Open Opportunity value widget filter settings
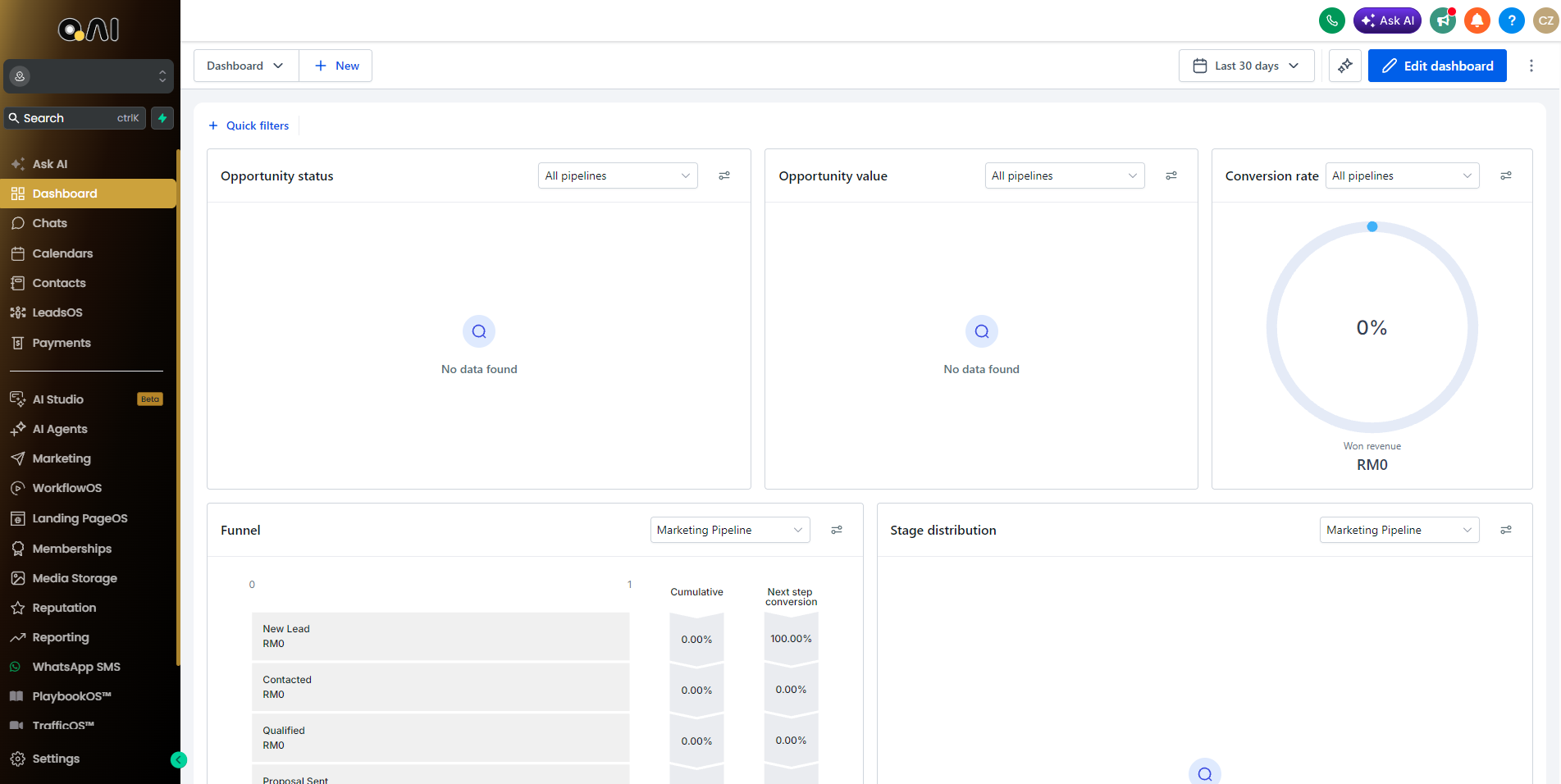Viewport: 1561px width, 784px height. [1171, 175]
